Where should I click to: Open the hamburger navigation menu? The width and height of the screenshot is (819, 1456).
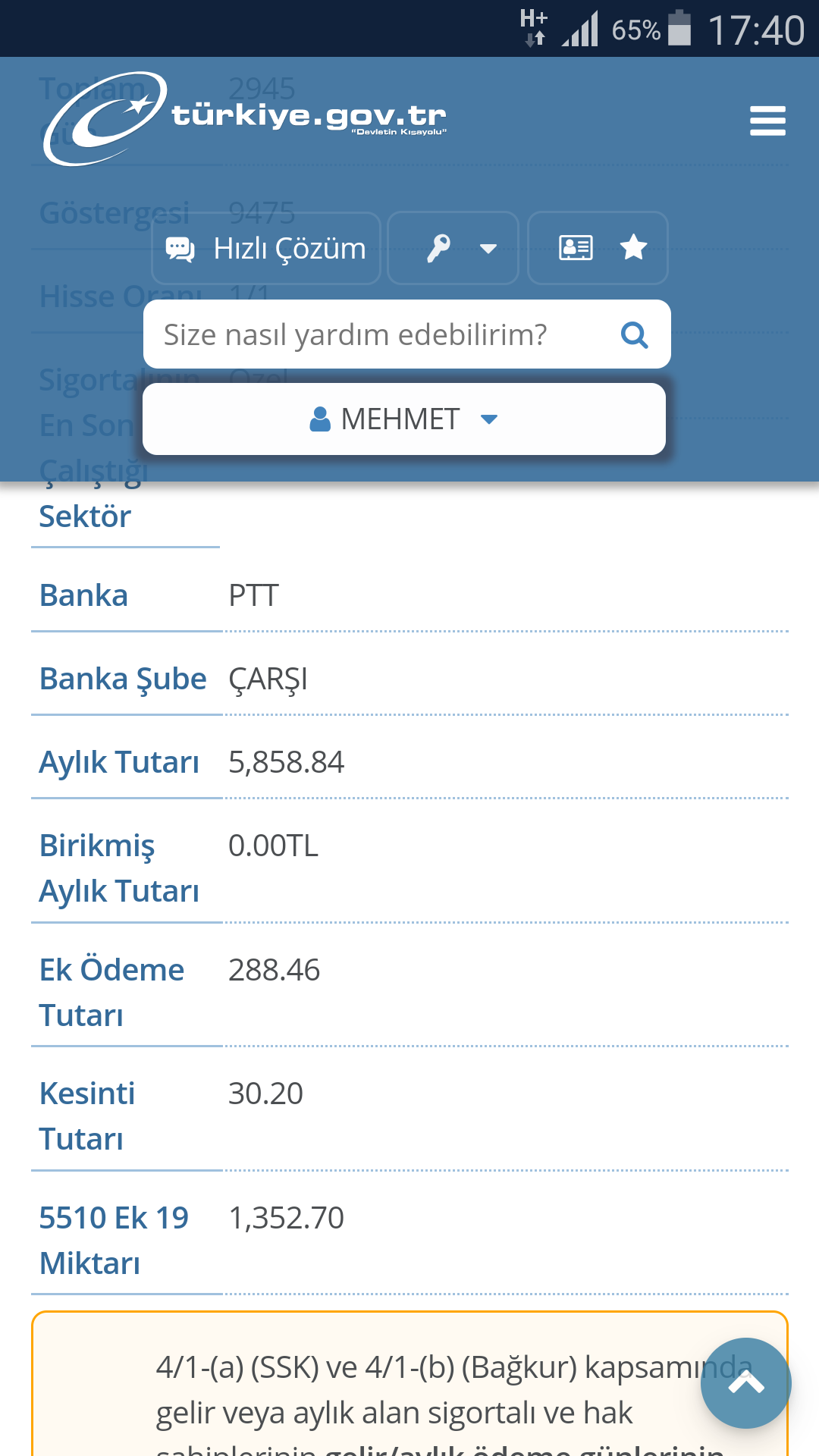coord(767,121)
